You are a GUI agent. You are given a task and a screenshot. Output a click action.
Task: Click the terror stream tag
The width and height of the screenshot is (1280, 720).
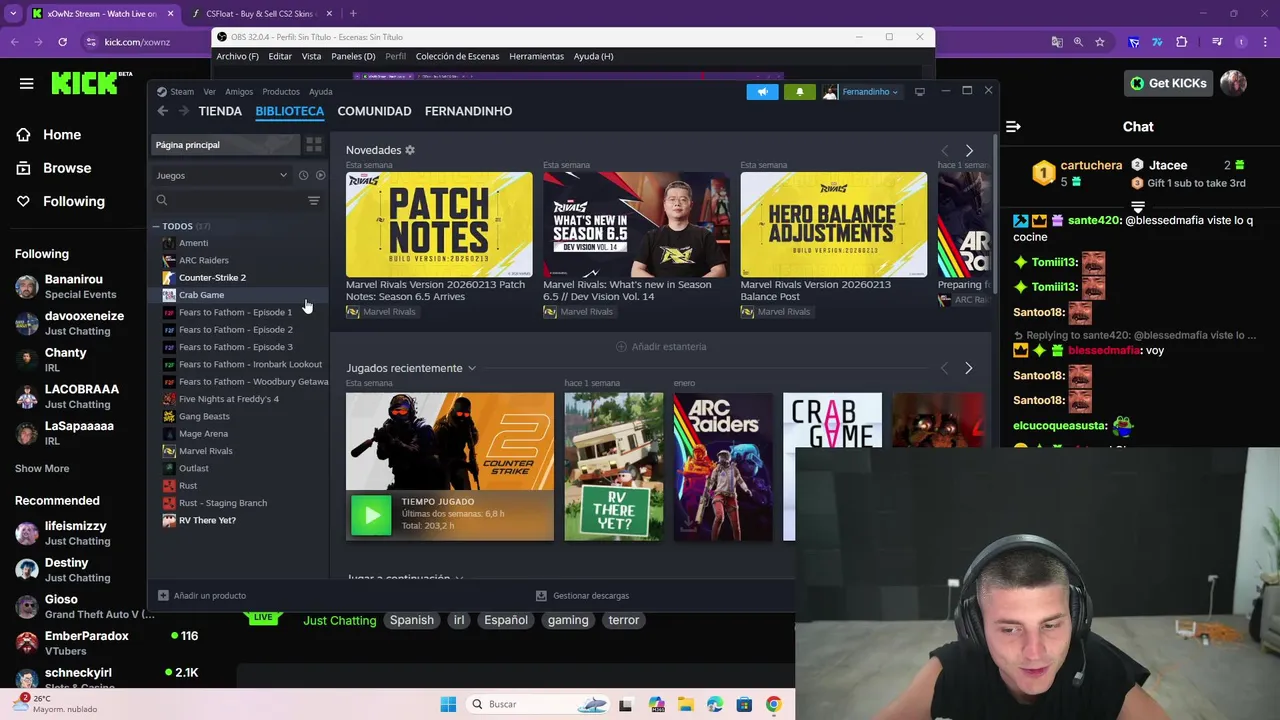(x=623, y=620)
